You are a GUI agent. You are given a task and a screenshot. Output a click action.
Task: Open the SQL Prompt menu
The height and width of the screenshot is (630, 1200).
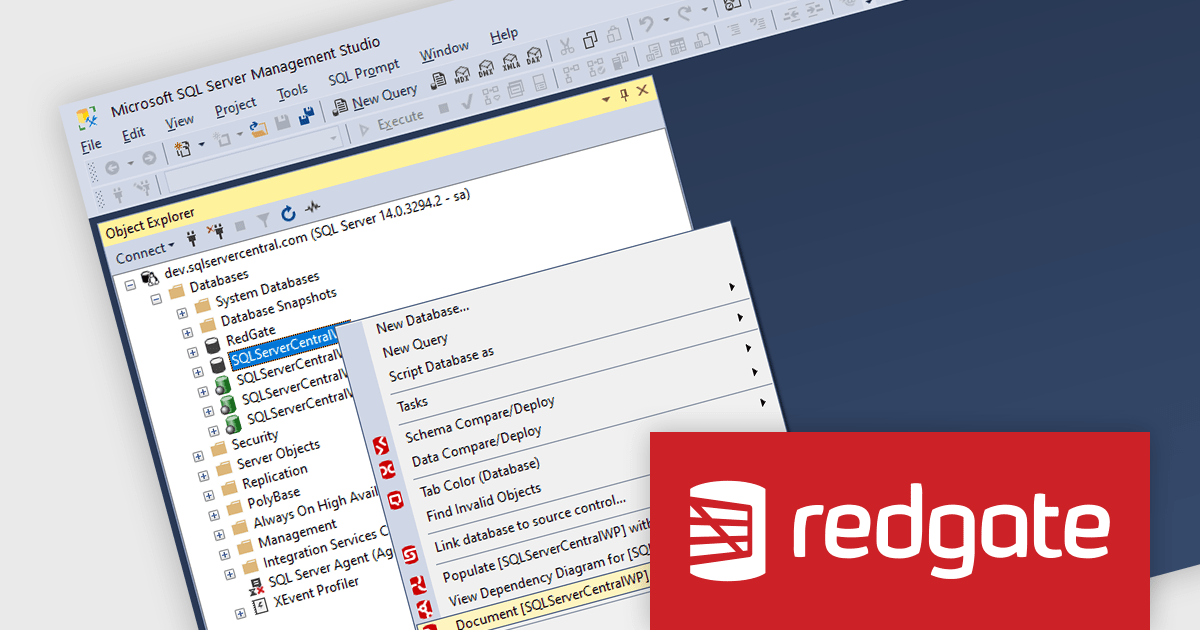363,72
